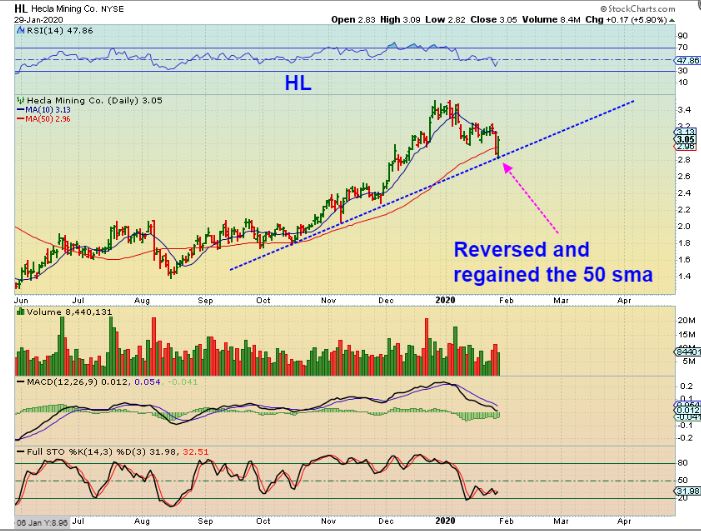701x531 pixels.
Task: Click the 0.054 MACD signal value
Action: point(147,382)
